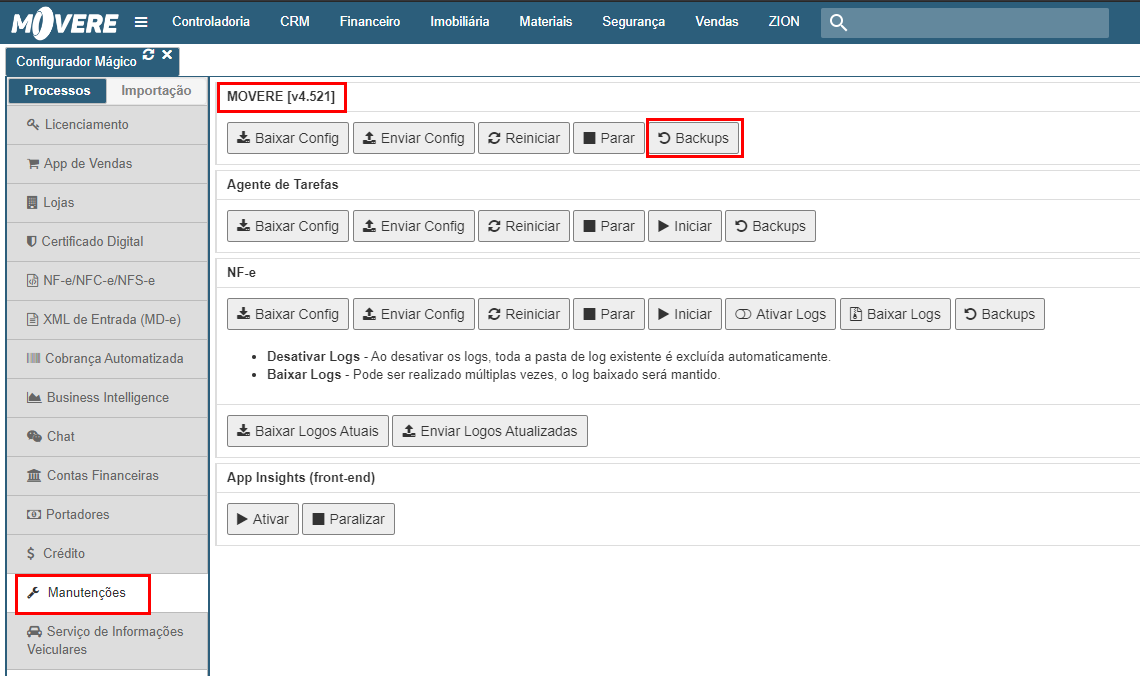The image size is (1140, 676).
Task: Click the Lojas building icon
Action: pyautogui.click(x=32, y=202)
